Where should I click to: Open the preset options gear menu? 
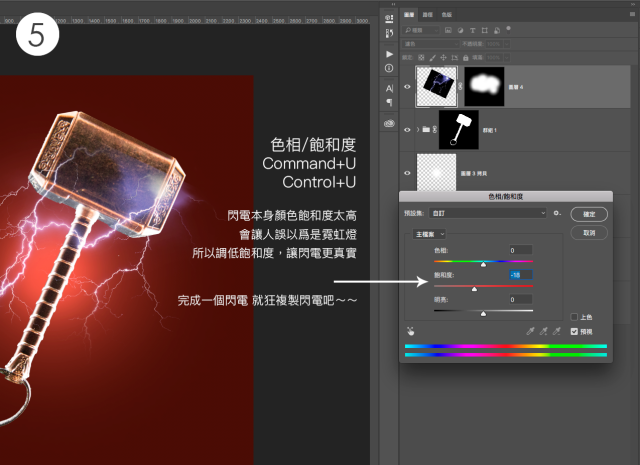557,213
